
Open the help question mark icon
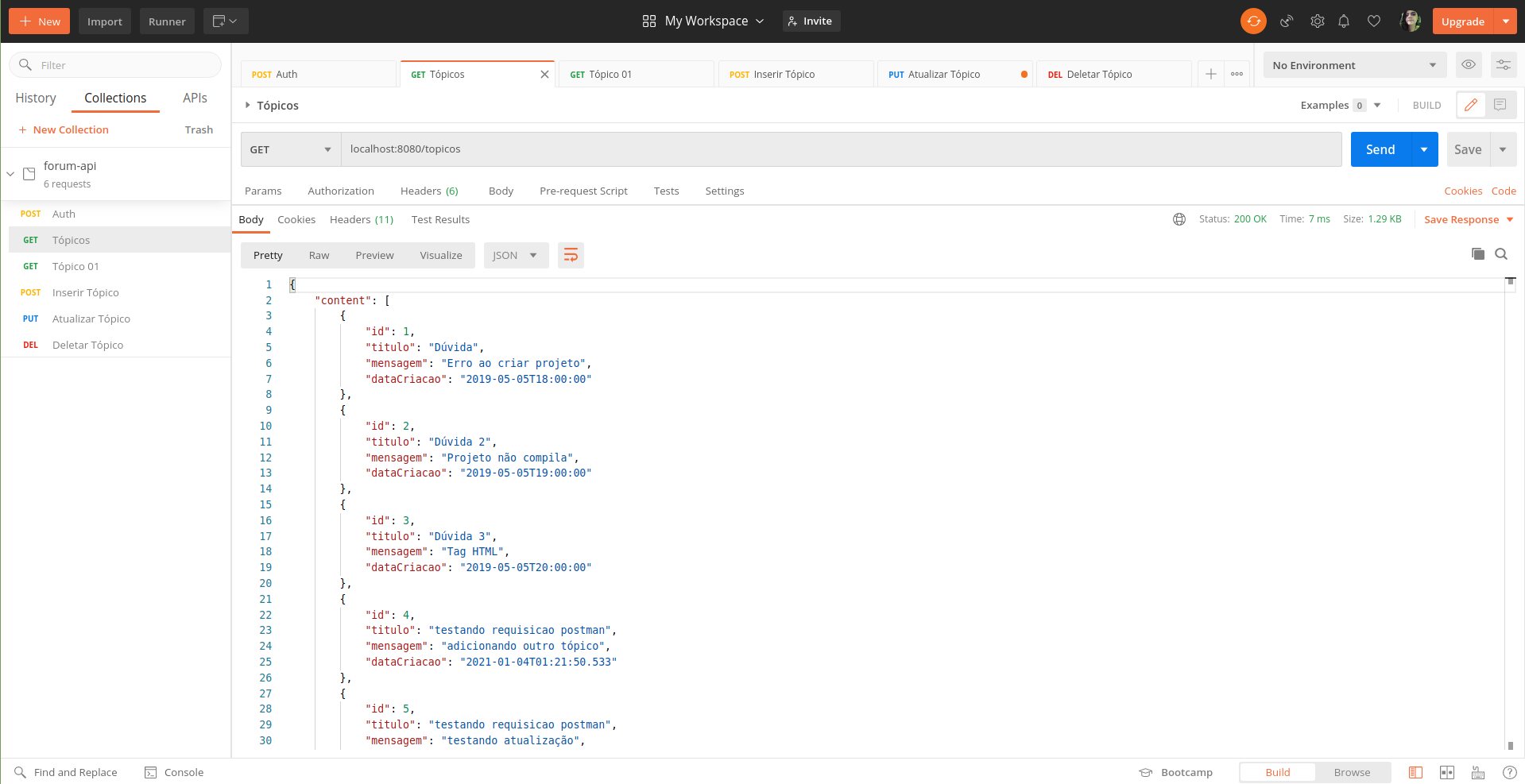coord(1510,772)
